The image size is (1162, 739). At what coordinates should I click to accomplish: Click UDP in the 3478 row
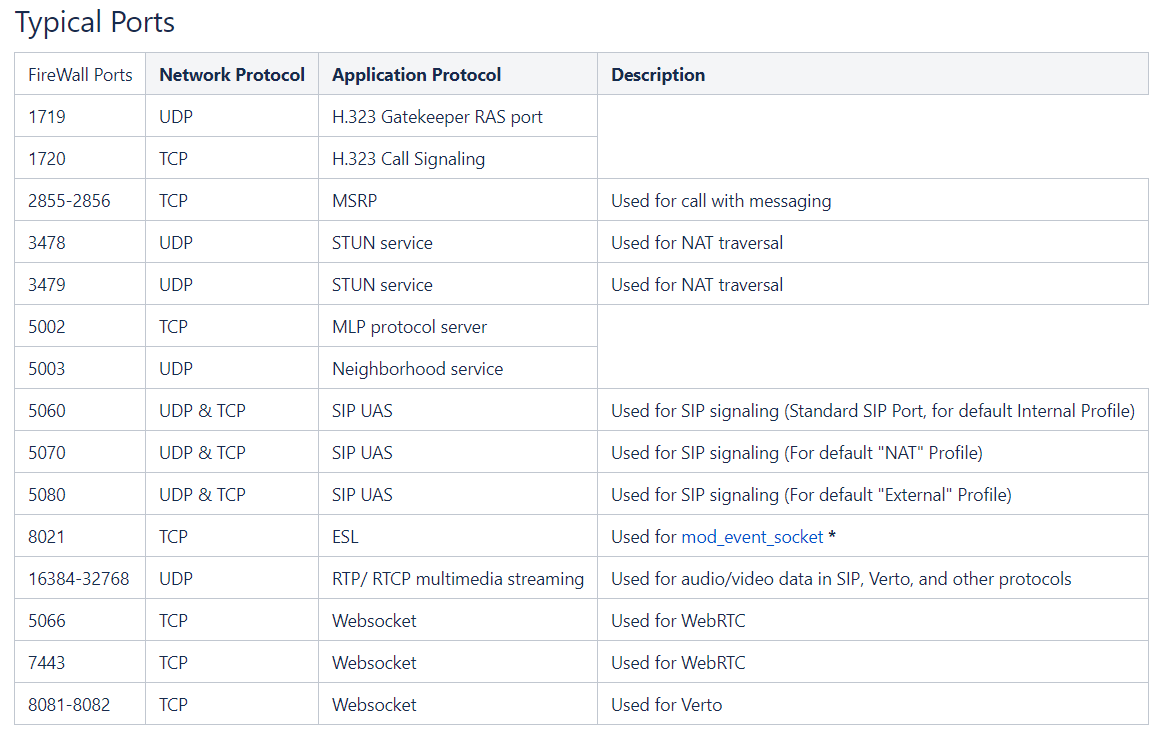232,242
